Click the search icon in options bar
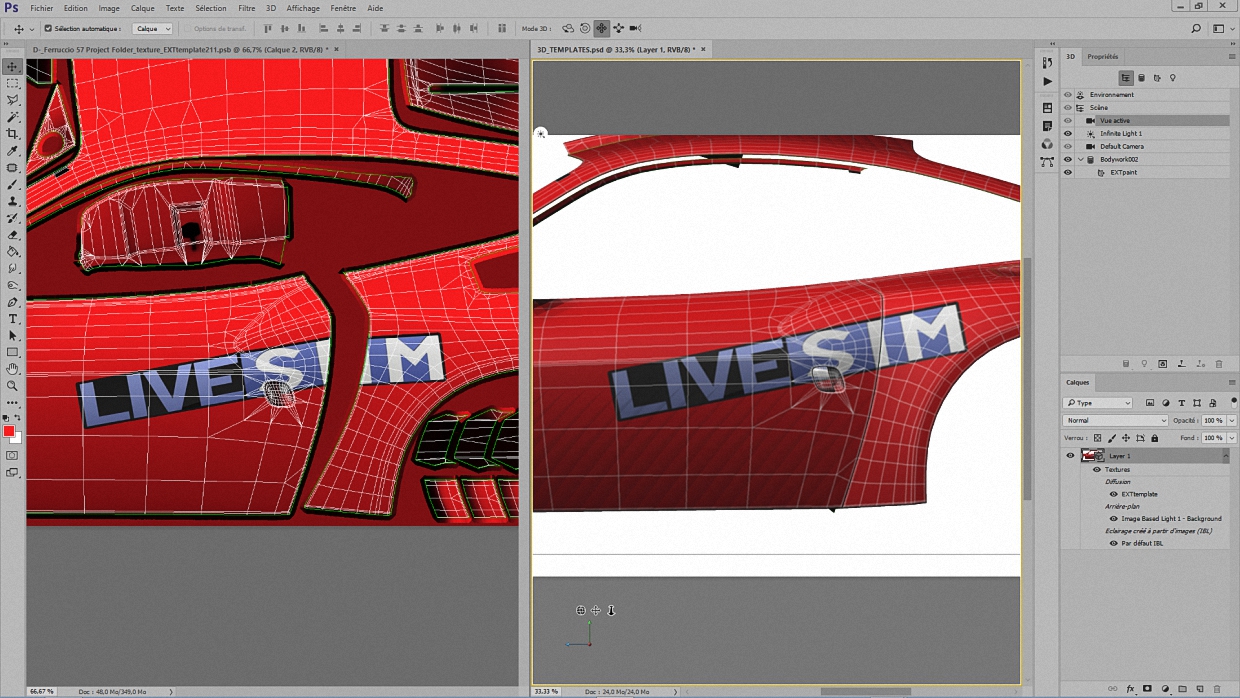The height and width of the screenshot is (698, 1240). point(1196,29)
